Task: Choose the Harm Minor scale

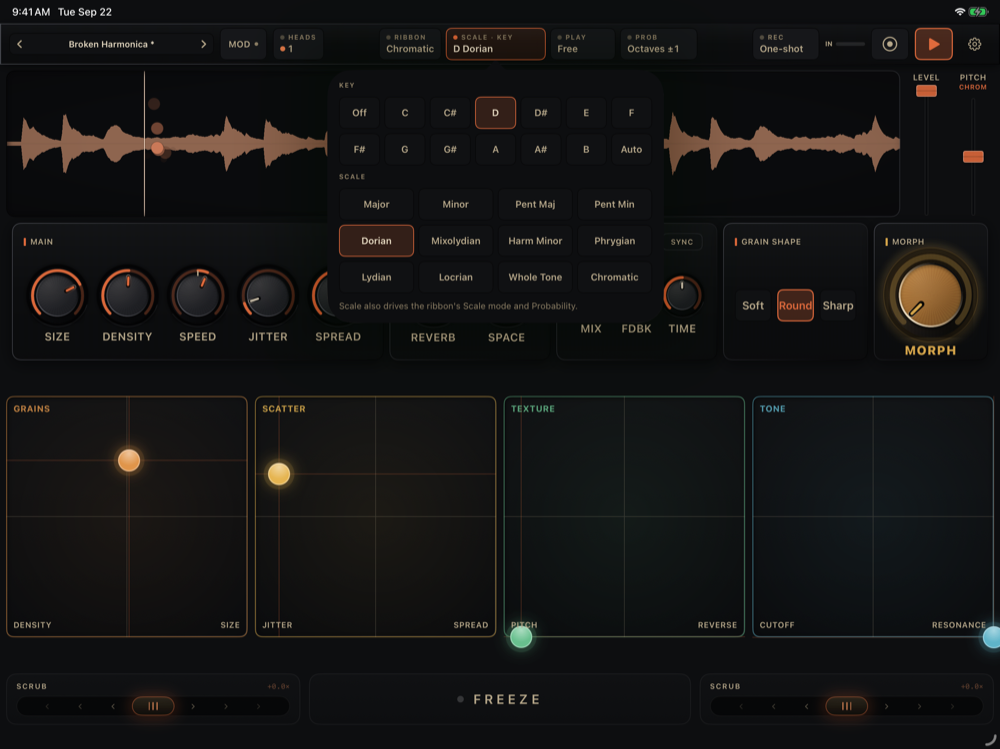Action: point(535,241)
